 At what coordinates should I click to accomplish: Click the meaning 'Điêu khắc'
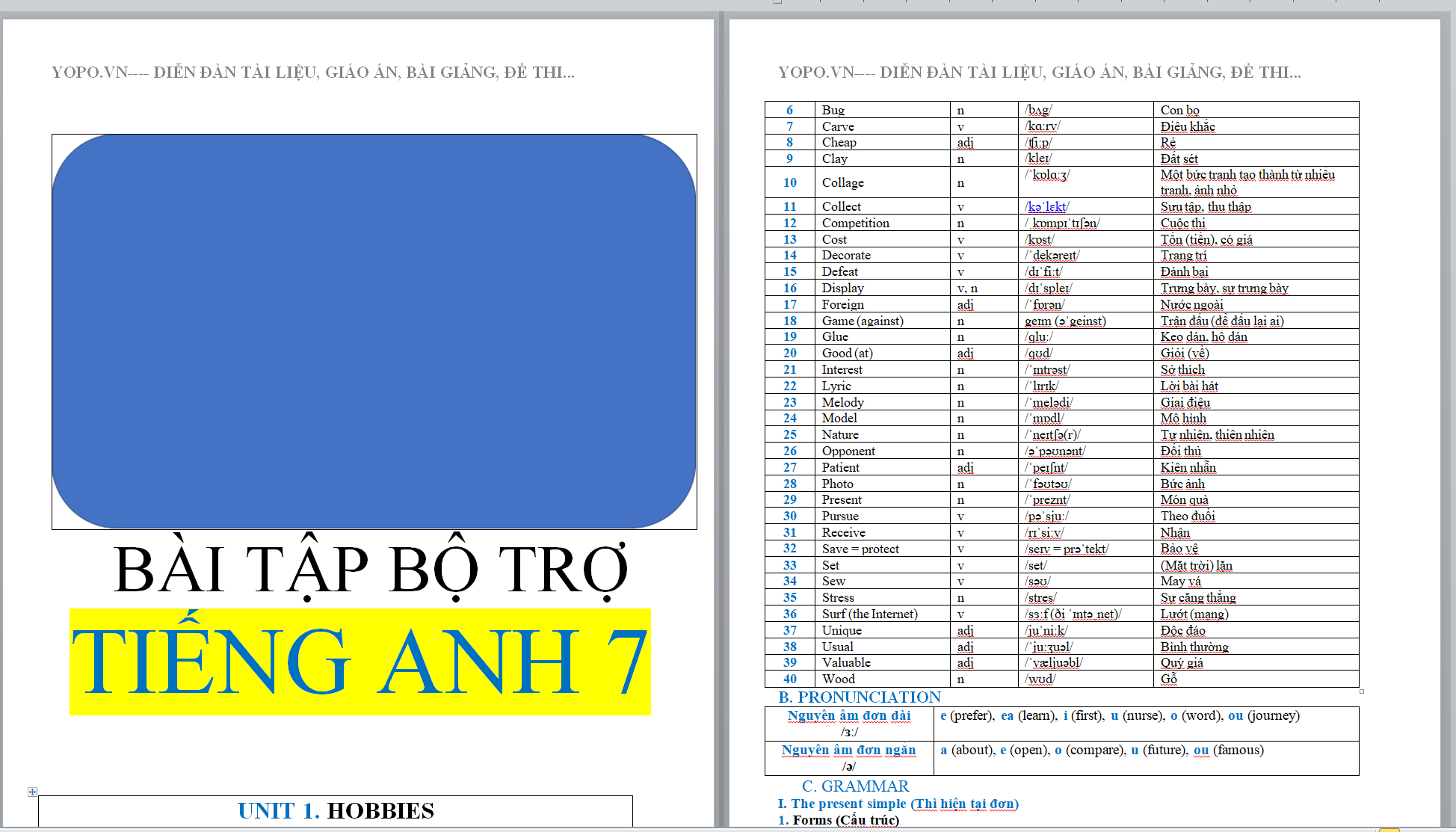(1188, 127)
